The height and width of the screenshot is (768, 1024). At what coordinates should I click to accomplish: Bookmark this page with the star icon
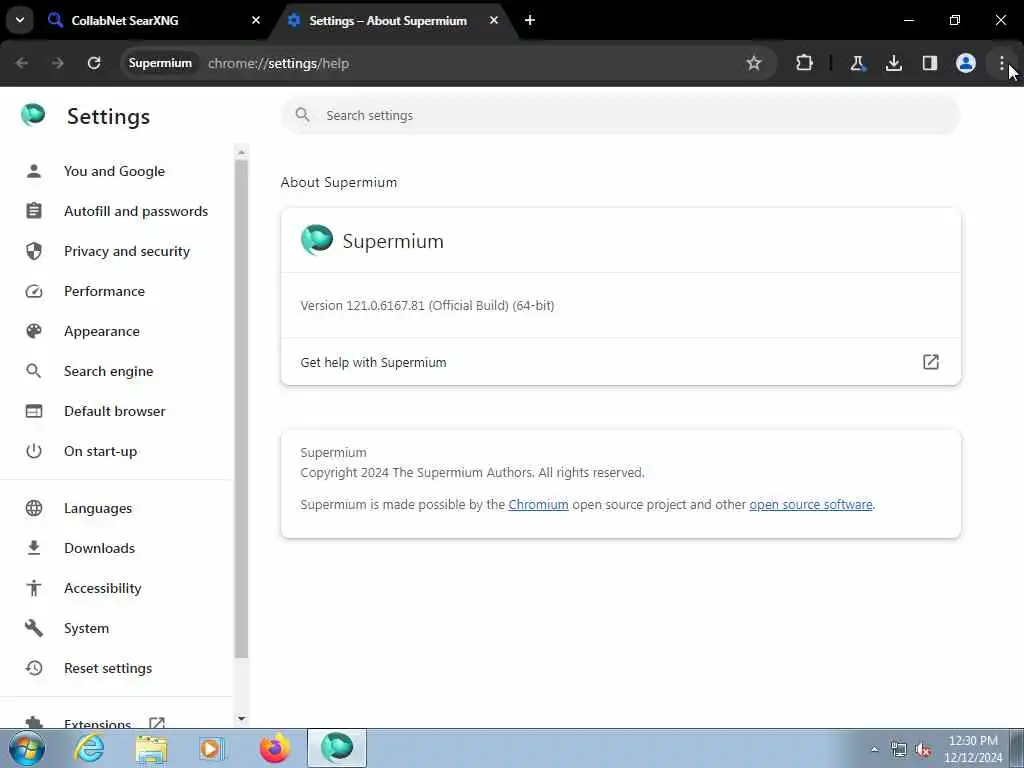pyautogui.click(x=754, y=63)
